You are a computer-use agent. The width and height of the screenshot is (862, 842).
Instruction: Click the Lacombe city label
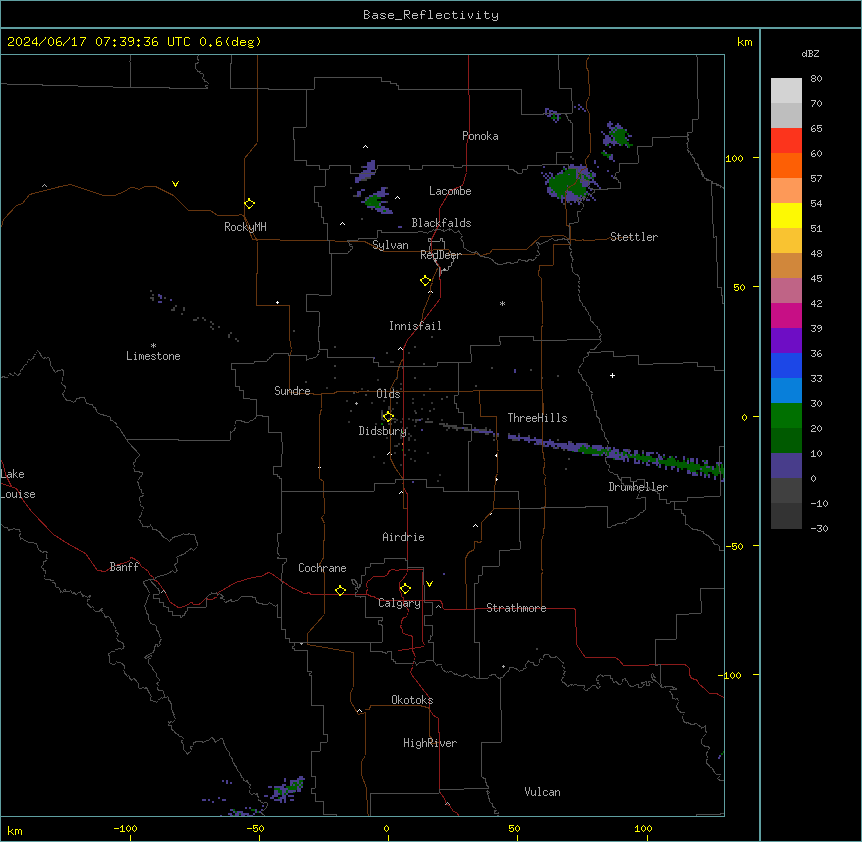click(x=450, y=191)
